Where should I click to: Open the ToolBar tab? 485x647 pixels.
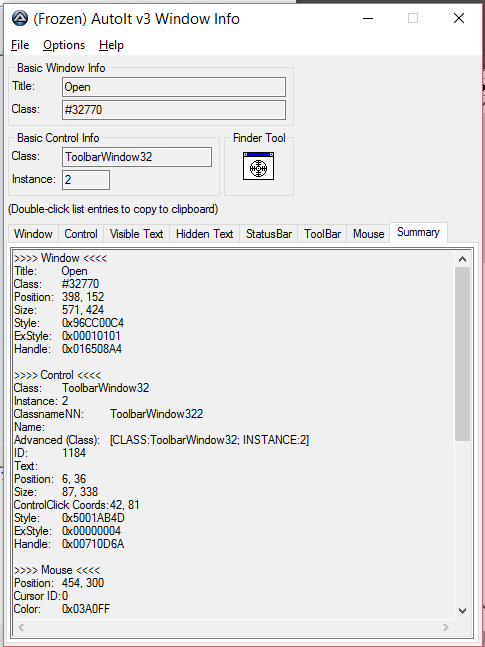point(322,234)
